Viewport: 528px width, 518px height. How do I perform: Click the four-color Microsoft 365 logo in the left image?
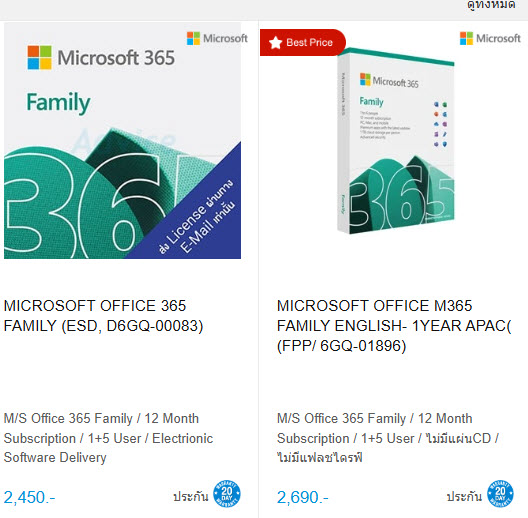click(x=40, y=58)
